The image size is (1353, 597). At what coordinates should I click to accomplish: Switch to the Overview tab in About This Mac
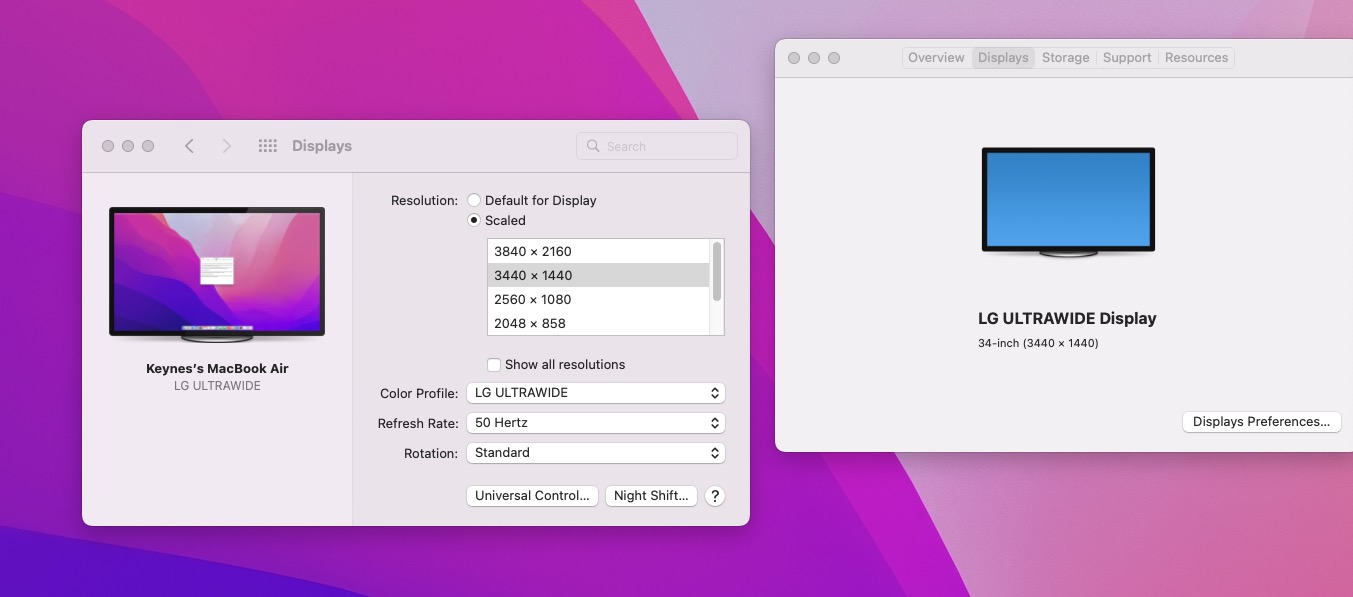936,58
